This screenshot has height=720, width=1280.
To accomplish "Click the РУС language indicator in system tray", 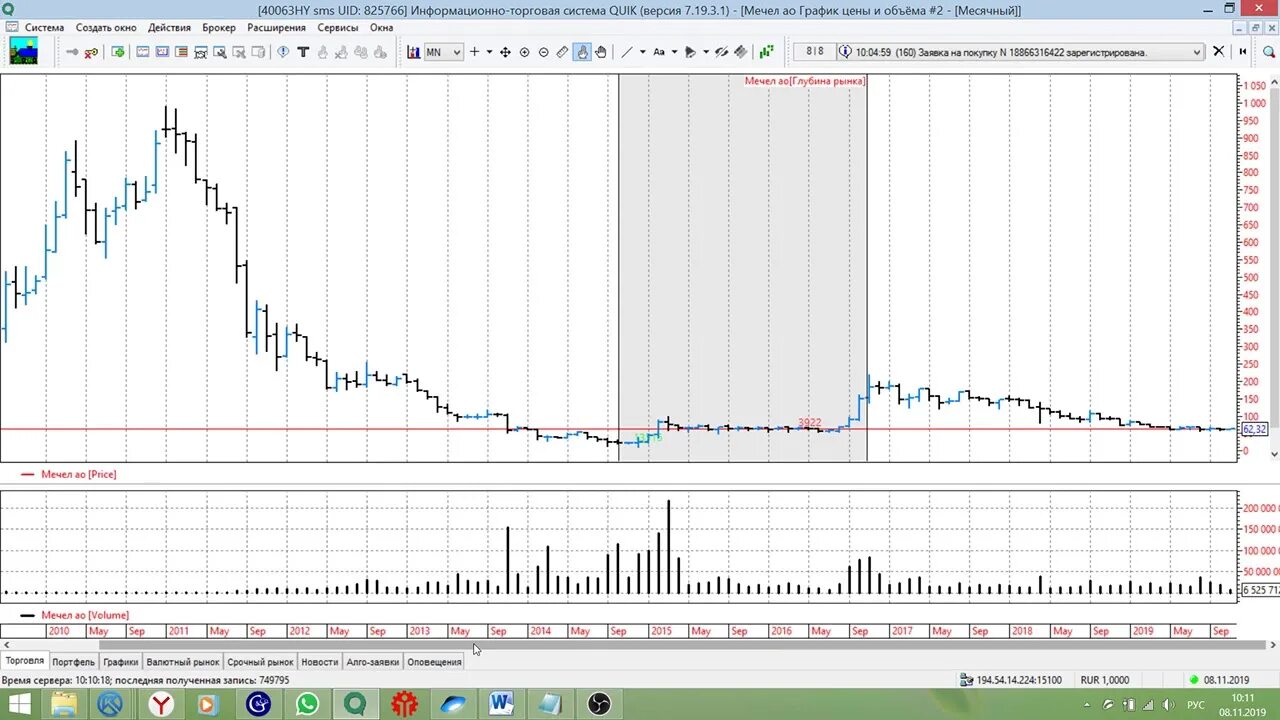I will click(1195, 705).
